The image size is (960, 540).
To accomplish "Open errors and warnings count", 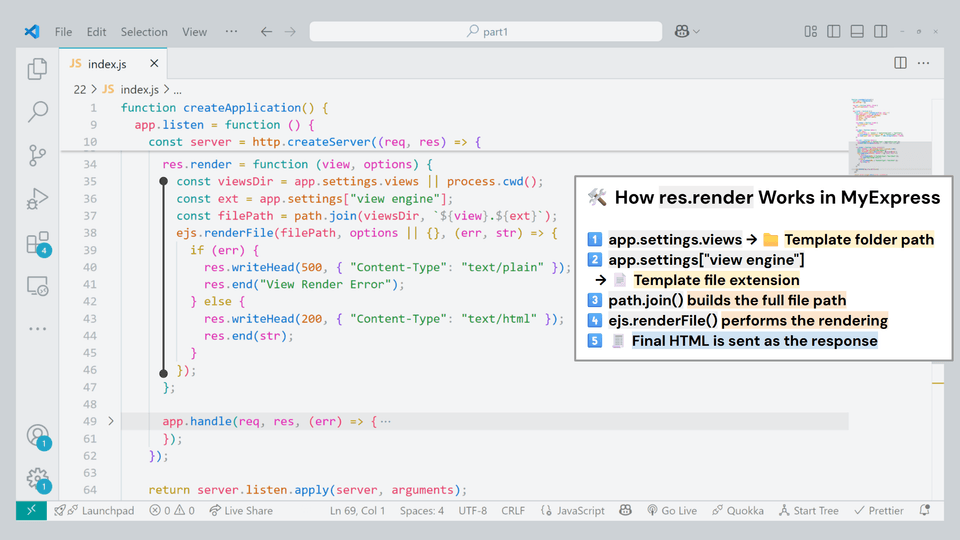I will (x=172, y=511).
